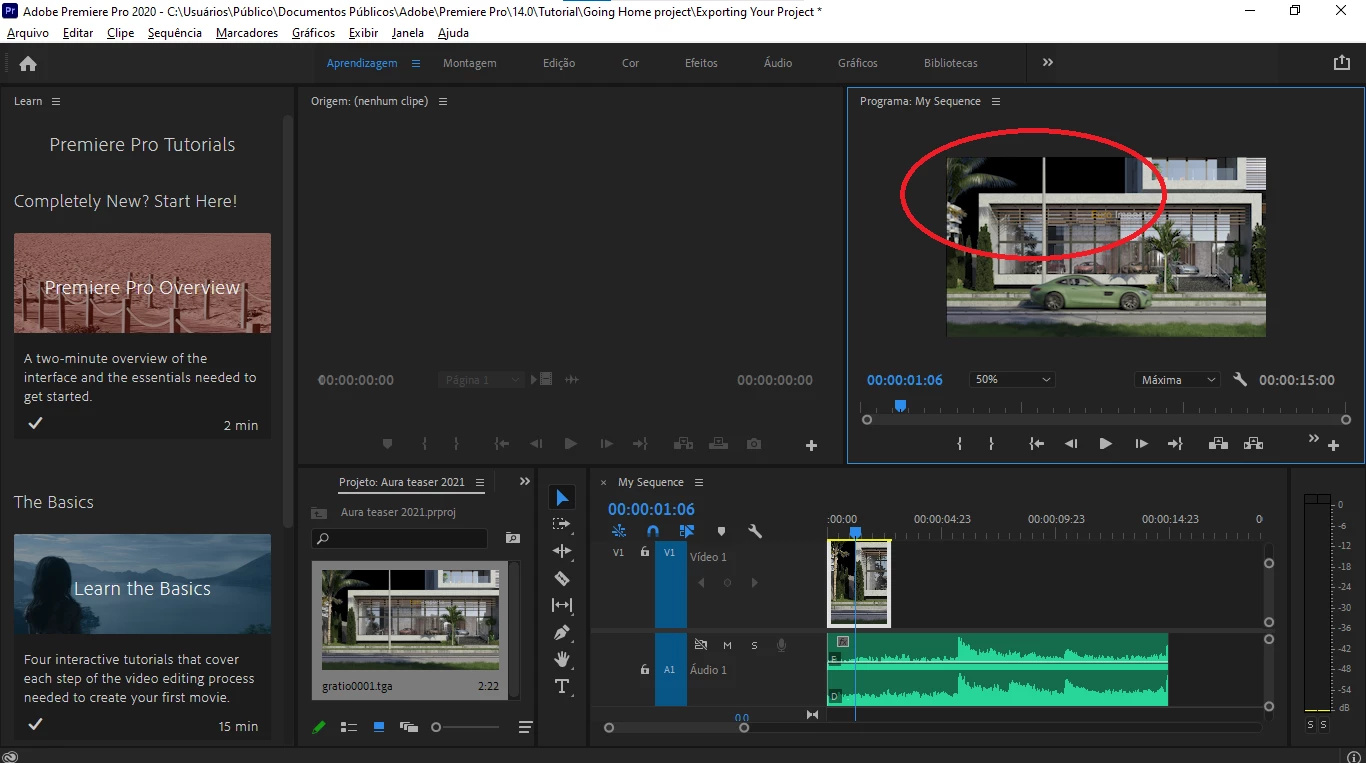The image size is (1366, 763).
Task: Click Mark Out in Program monitor
Action: 991,444
